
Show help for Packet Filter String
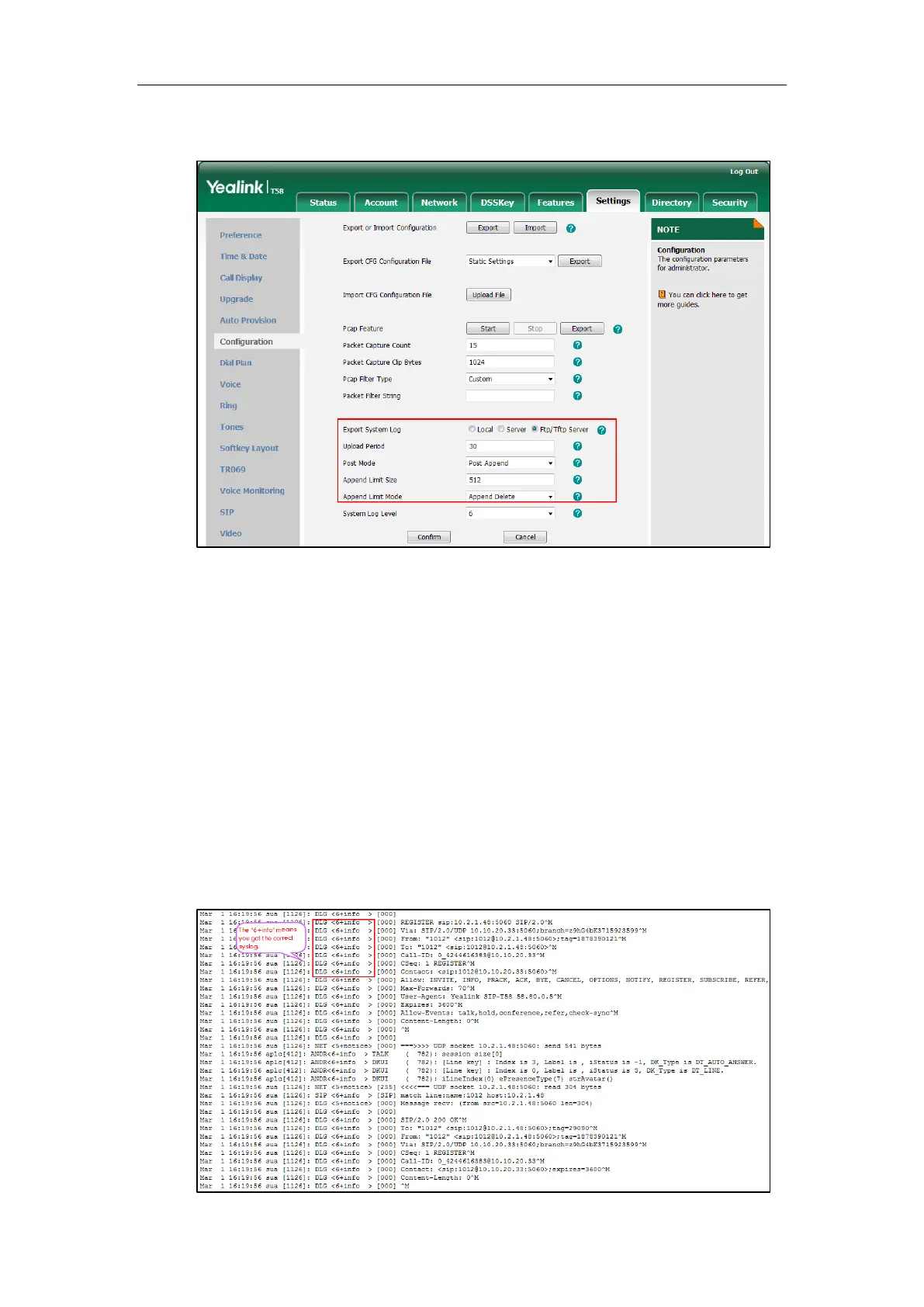click(x=577, y=396)
